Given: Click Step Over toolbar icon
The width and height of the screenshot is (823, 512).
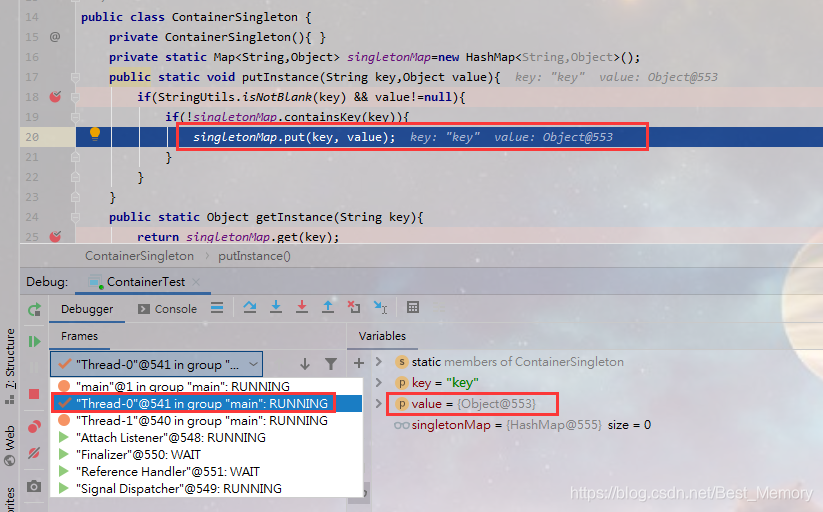Looking at the screenshot, I should point(250,307).
